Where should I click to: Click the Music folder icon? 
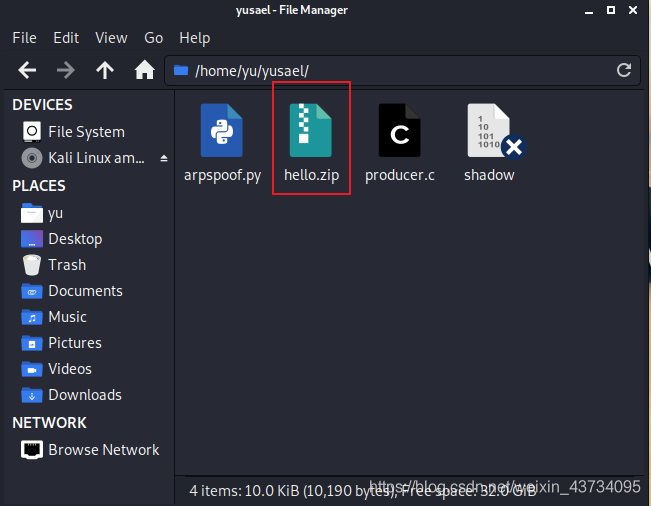pyautogui.click(x=32, y=317)
